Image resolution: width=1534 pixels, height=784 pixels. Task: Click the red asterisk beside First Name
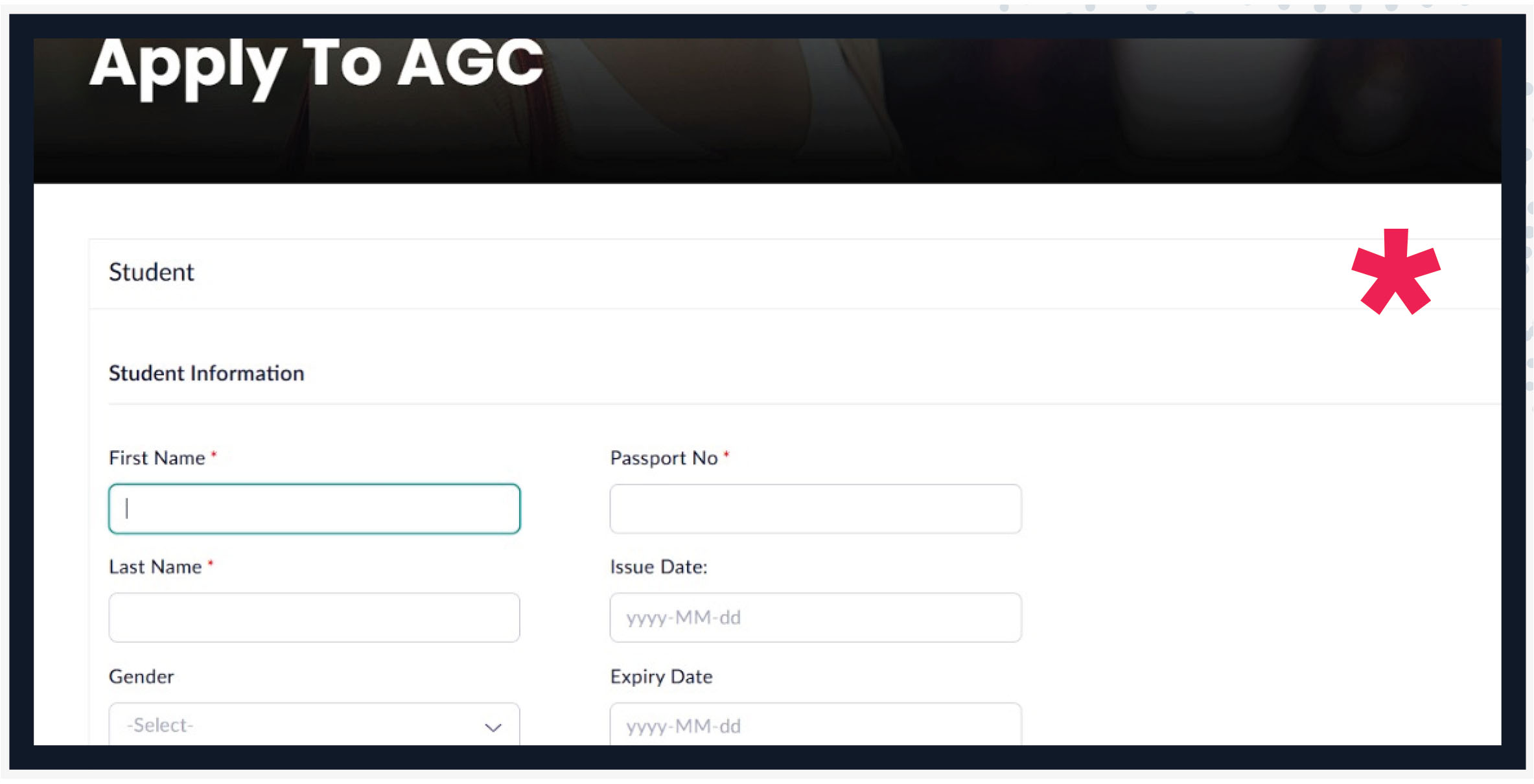pos(214,455)
